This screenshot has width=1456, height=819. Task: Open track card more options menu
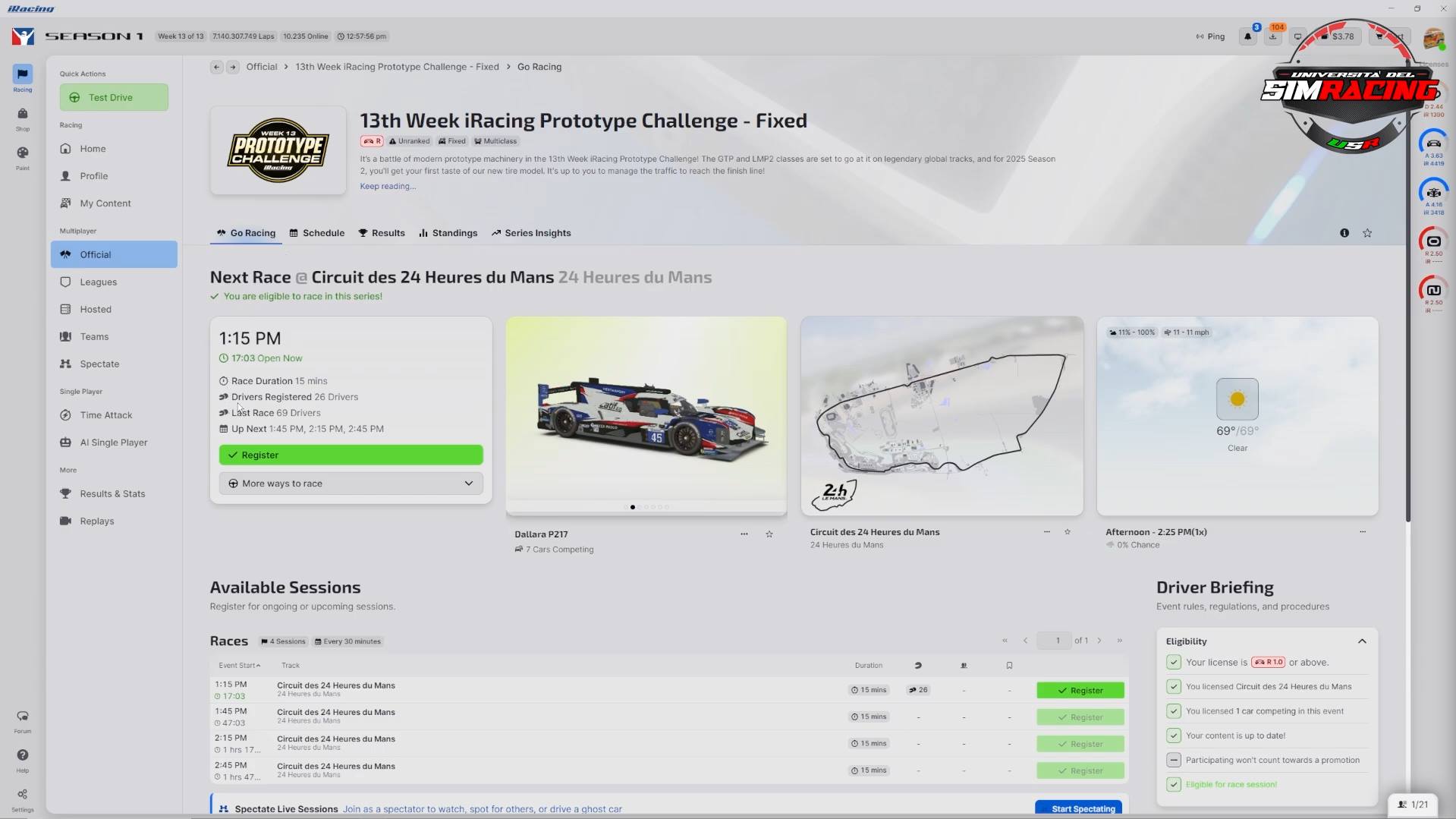point(1047,532)
